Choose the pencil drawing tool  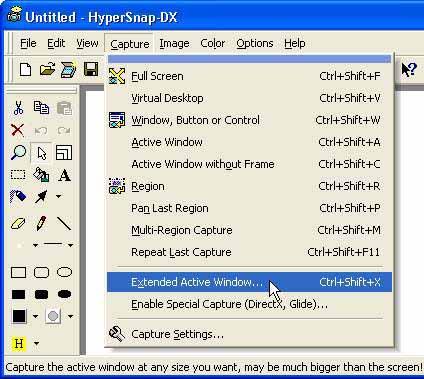pos(41,223)
